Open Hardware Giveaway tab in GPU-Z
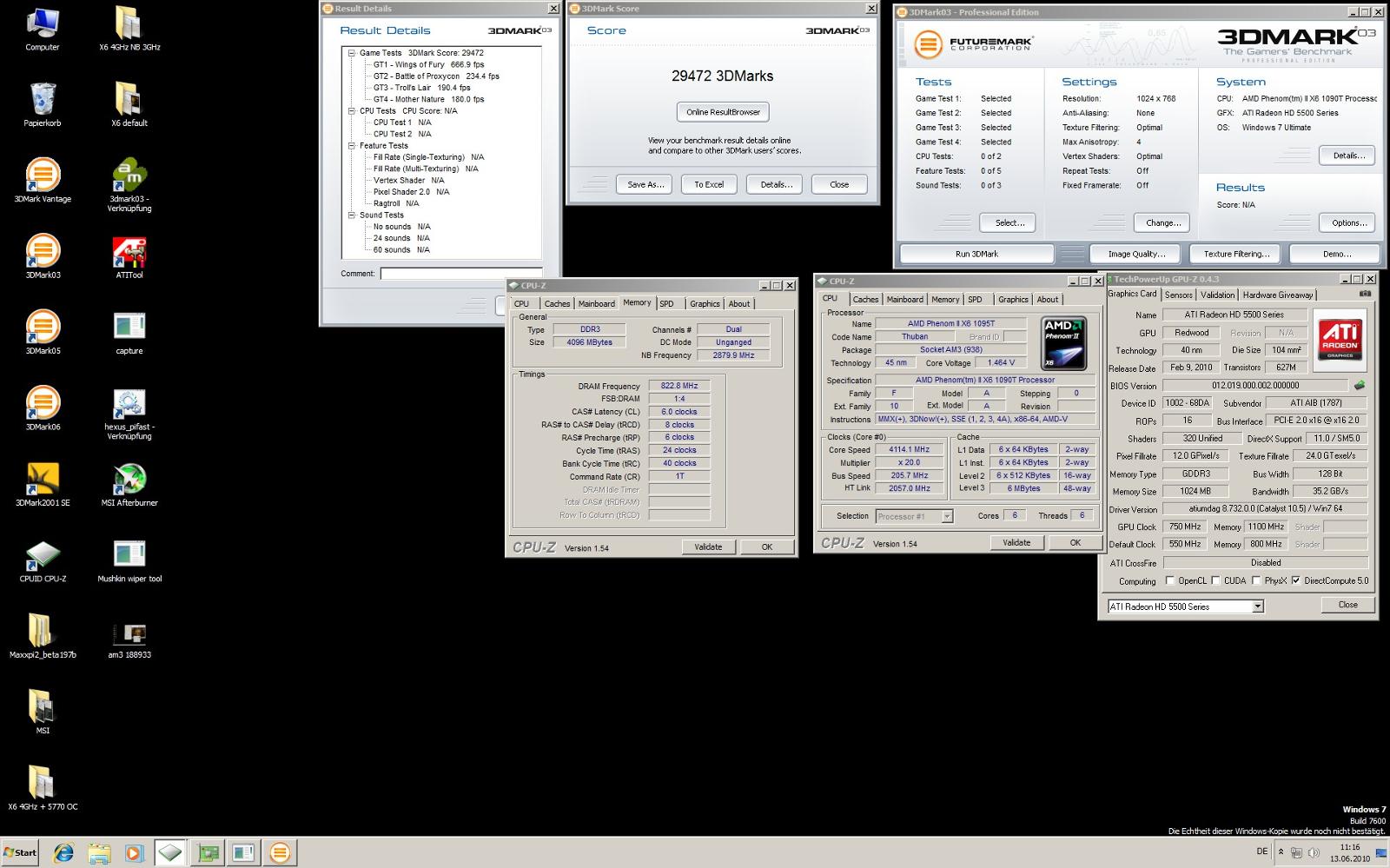The height and width of the screenshot is (868, 1390). click(x=1277, y=295)
